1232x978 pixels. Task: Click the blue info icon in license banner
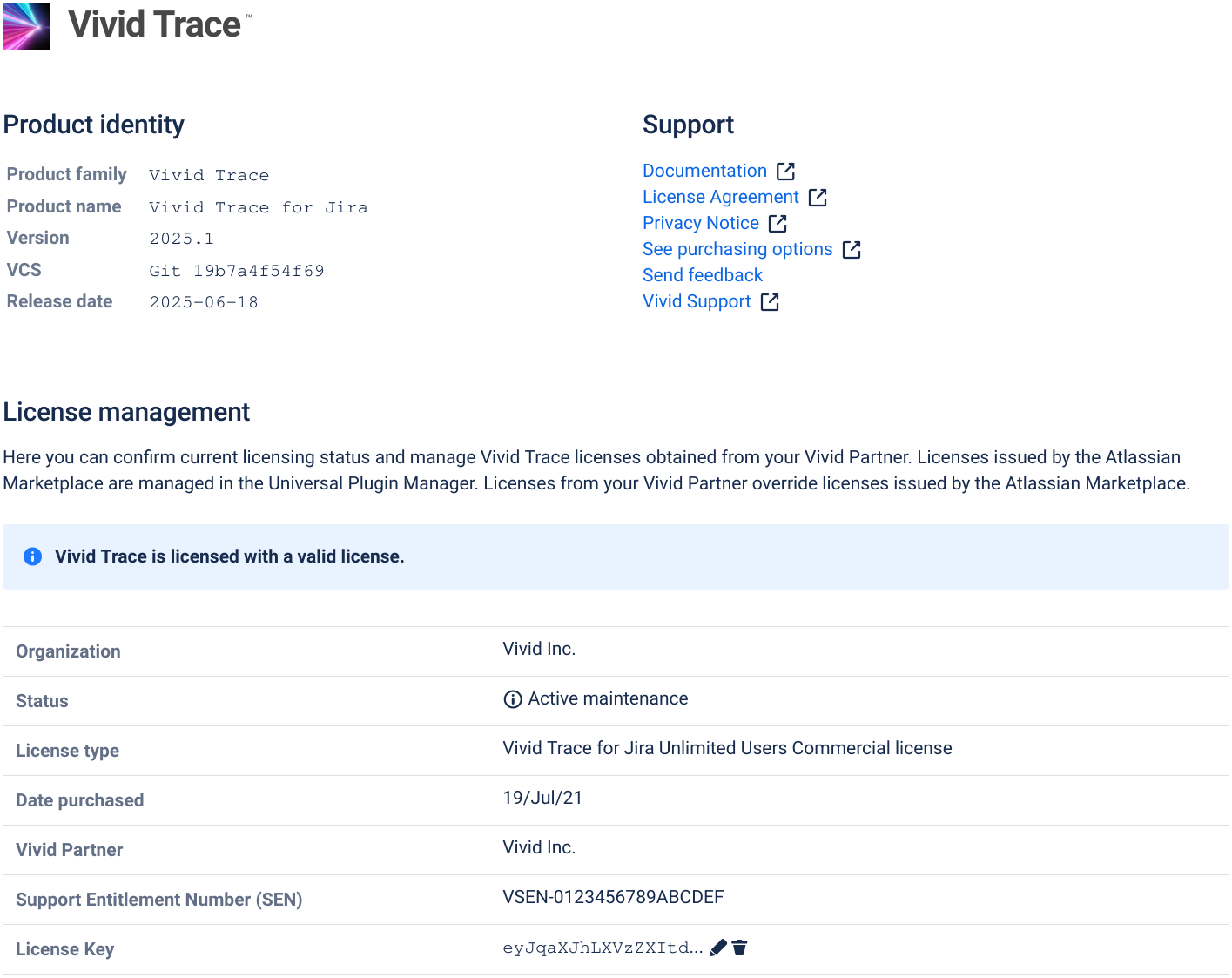(32, 556)
